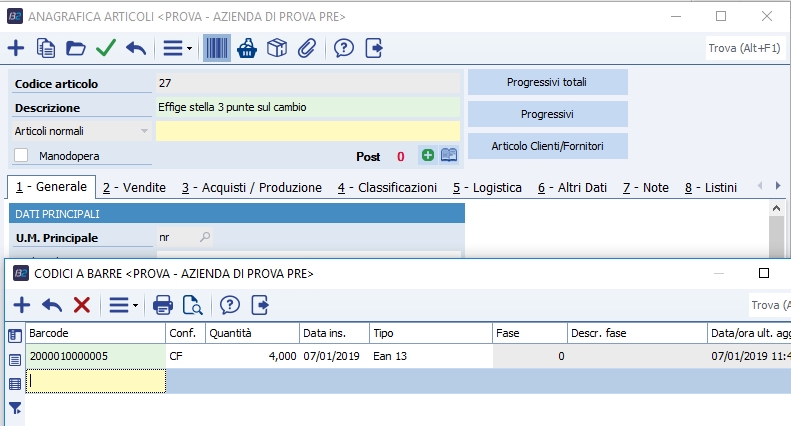
Task: Click the Help question mark in Codici a Barre
Action: click(x=230, y=305)
